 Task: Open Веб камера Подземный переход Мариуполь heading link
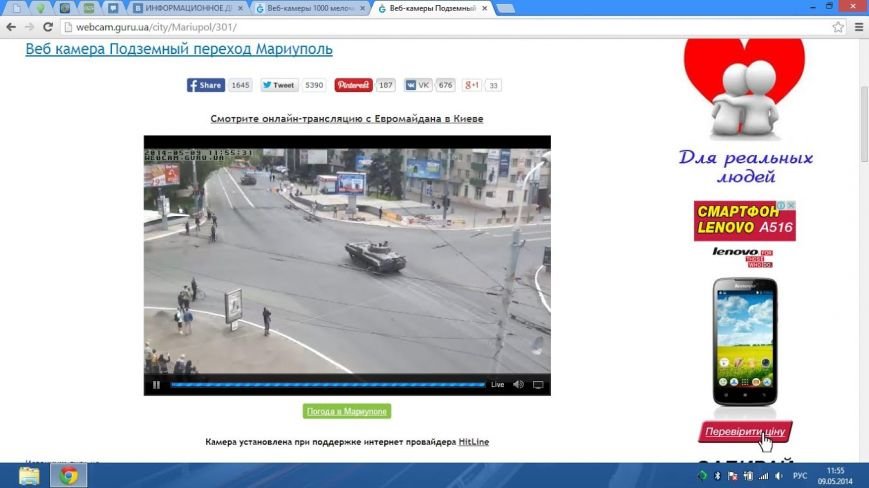click(179, 49)
